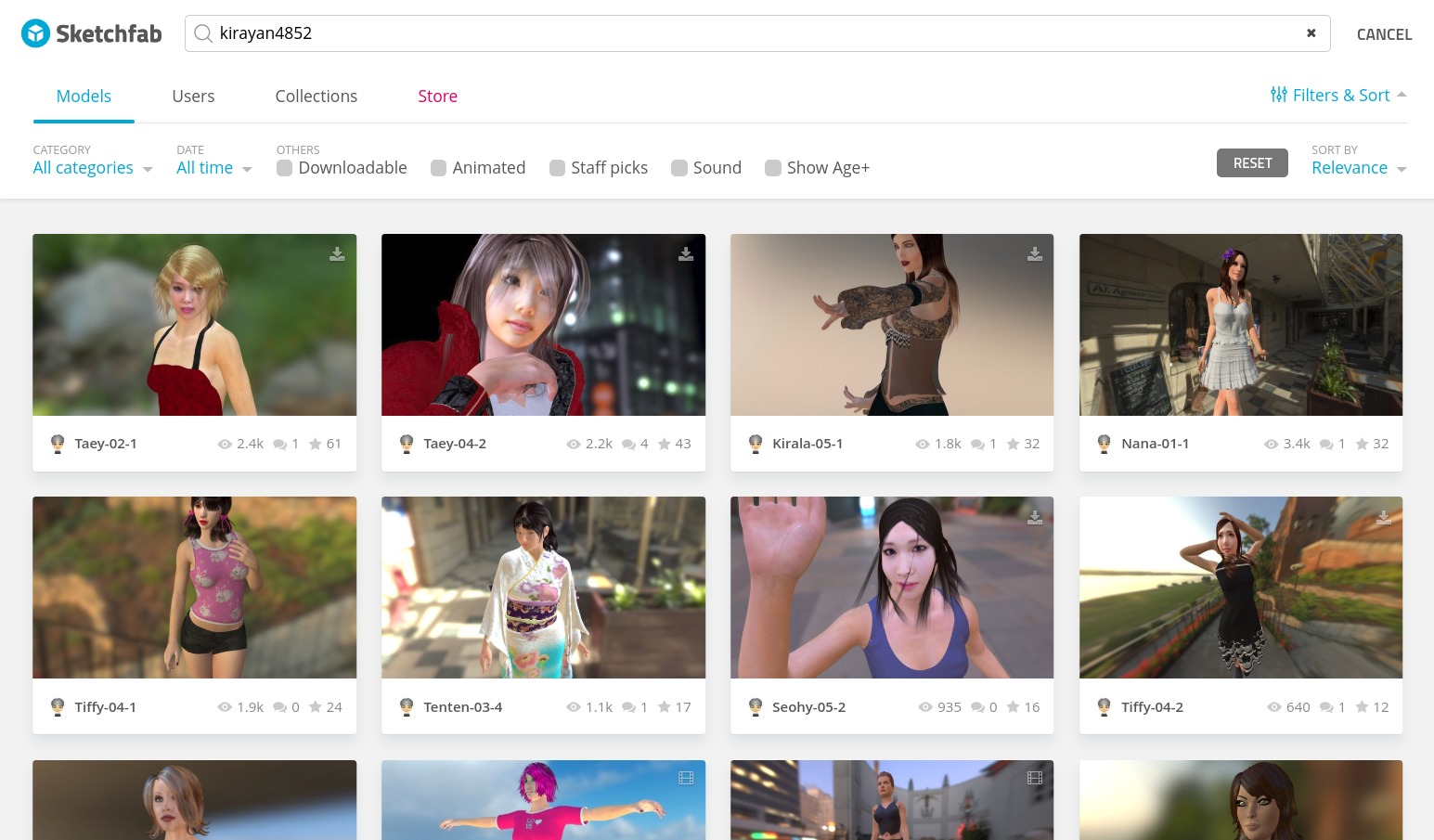The height and width of the screenshot is (840, 1434).
Task: Click the comments icon on Tiffy-04-1
Action: click(x=279, y=707)
